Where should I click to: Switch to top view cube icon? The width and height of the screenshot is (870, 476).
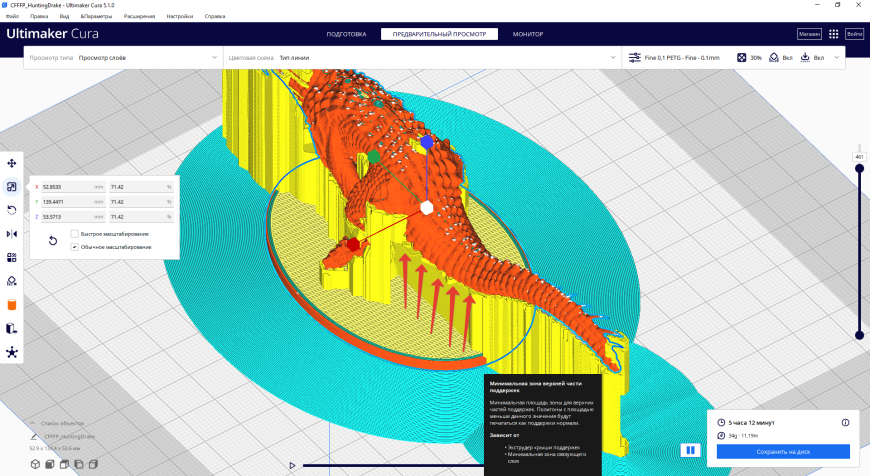click(64, 464)
